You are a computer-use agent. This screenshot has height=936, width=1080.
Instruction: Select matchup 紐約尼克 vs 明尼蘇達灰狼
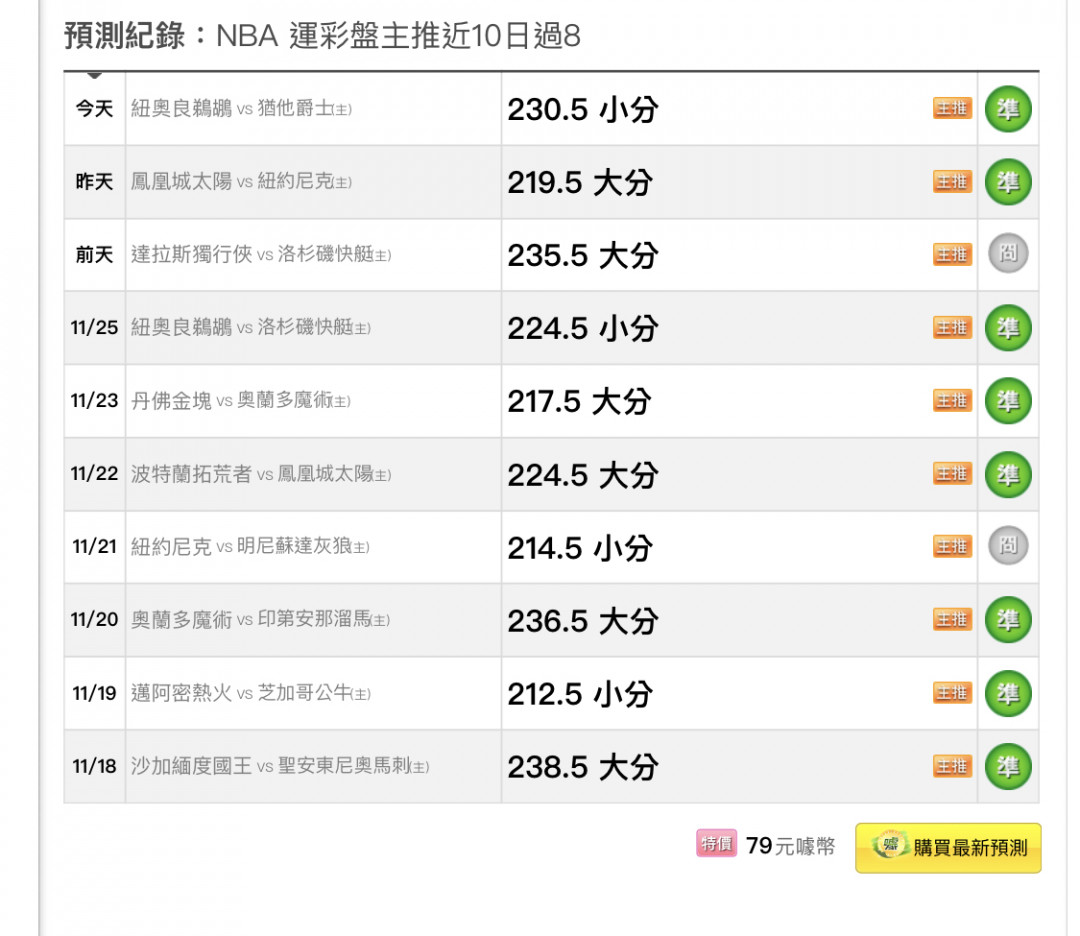pyautogui.click(x=251, y=546)
